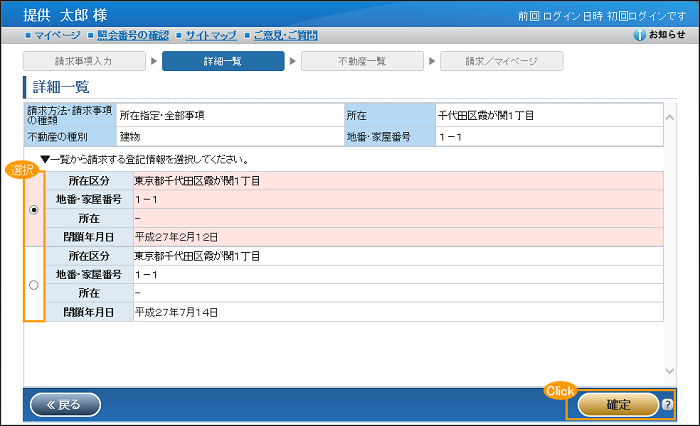
Task: Switch to the 不動産一覧 step
Action: [x=362, y=61]
